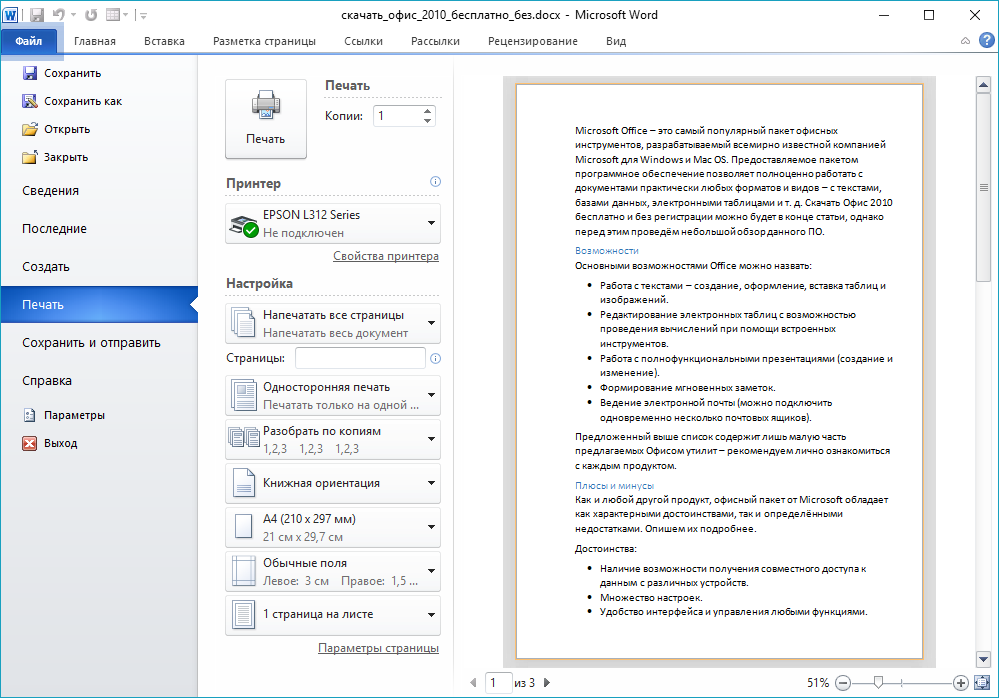Click the Выход red X icon
This screenshot has height=698, width=999.
[29, 443]
